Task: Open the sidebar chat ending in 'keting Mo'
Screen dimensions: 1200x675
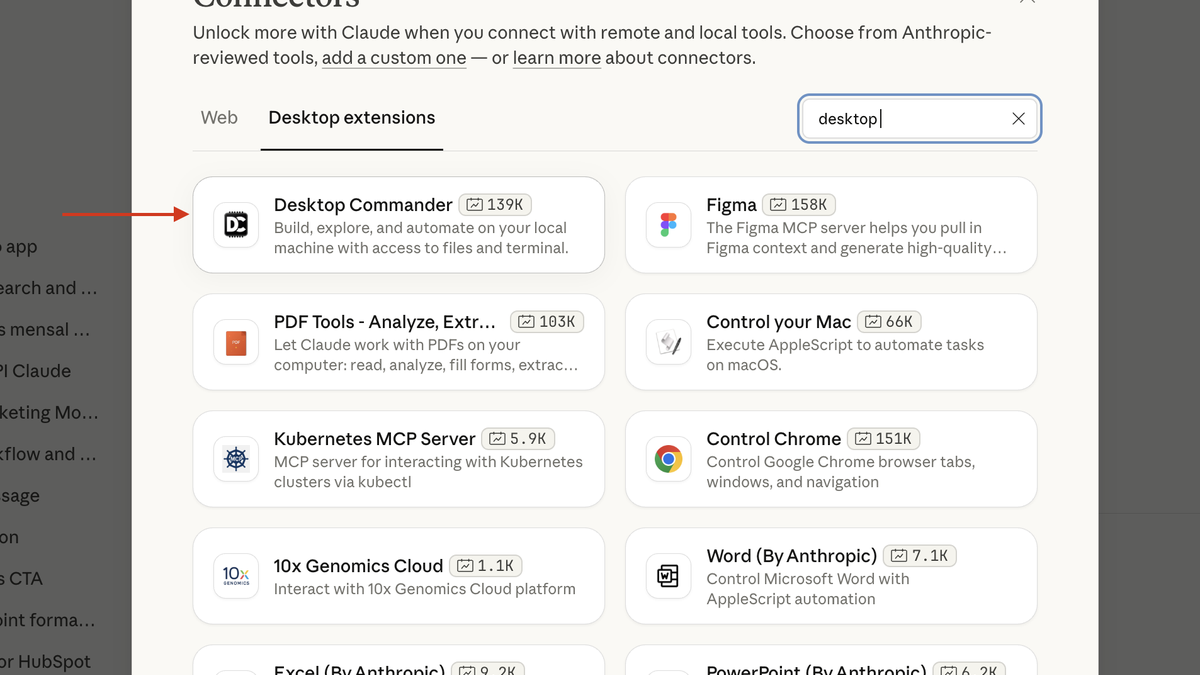Action: point(50,412)
